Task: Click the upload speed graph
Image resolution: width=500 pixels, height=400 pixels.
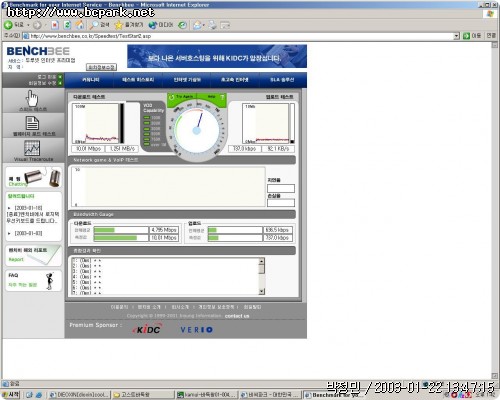Action: tap(266, 123)
